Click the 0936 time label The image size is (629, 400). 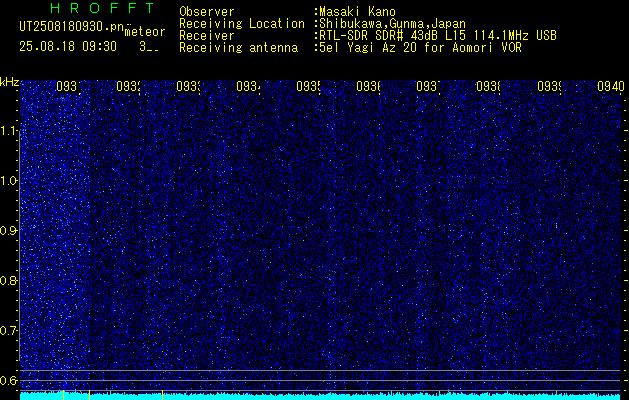(368, 86)
